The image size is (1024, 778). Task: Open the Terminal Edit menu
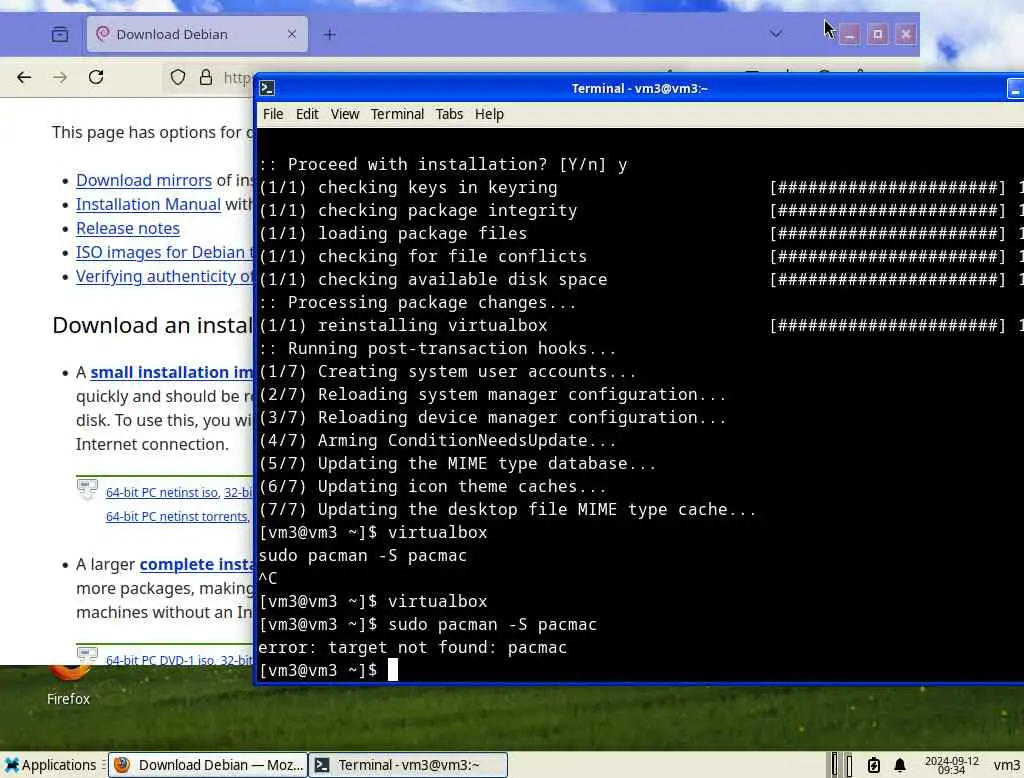(x=307, y=114)
